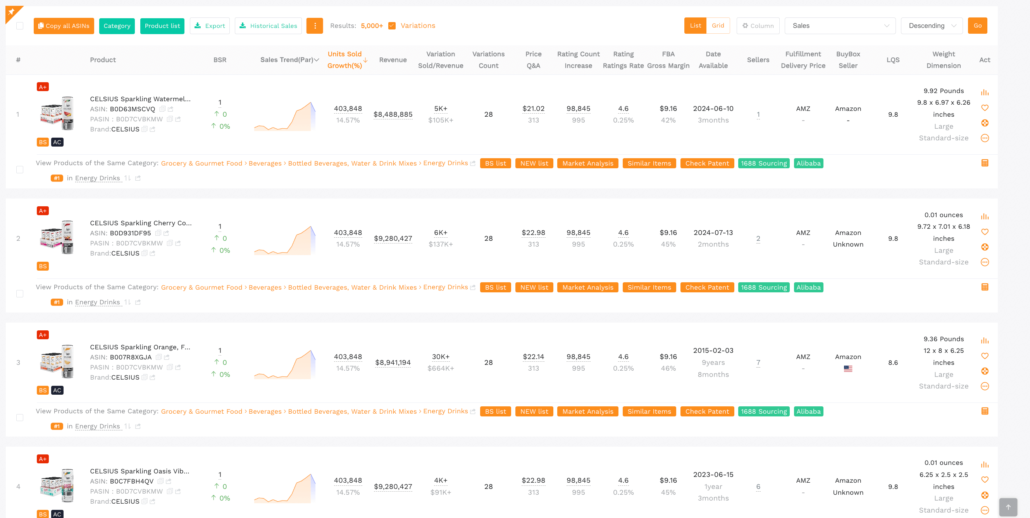Click the Sparkling Orange product thumbnail image

56,363
